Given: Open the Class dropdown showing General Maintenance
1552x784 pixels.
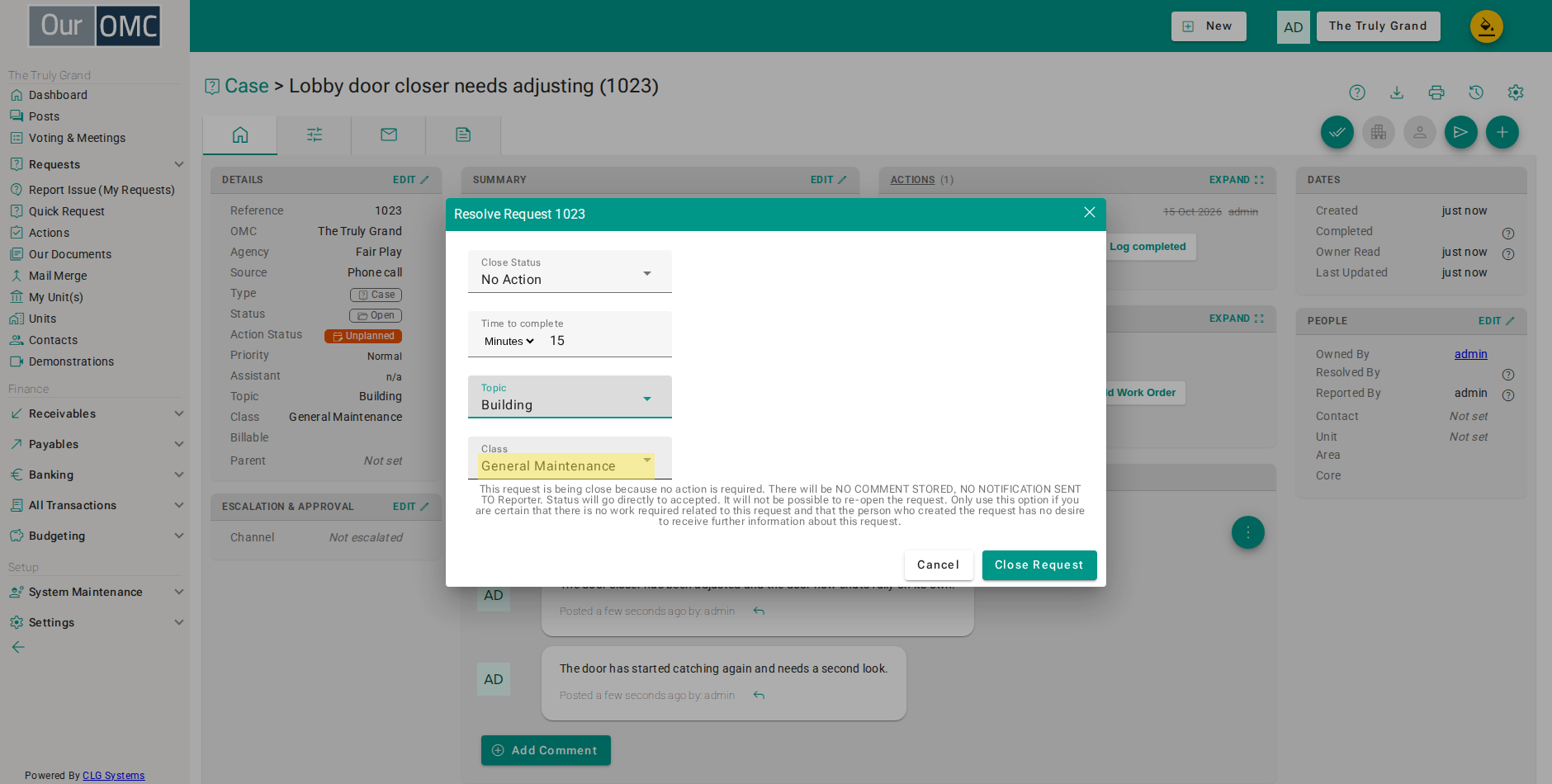Looking at the screenshot, I should (x=570, y=458).
